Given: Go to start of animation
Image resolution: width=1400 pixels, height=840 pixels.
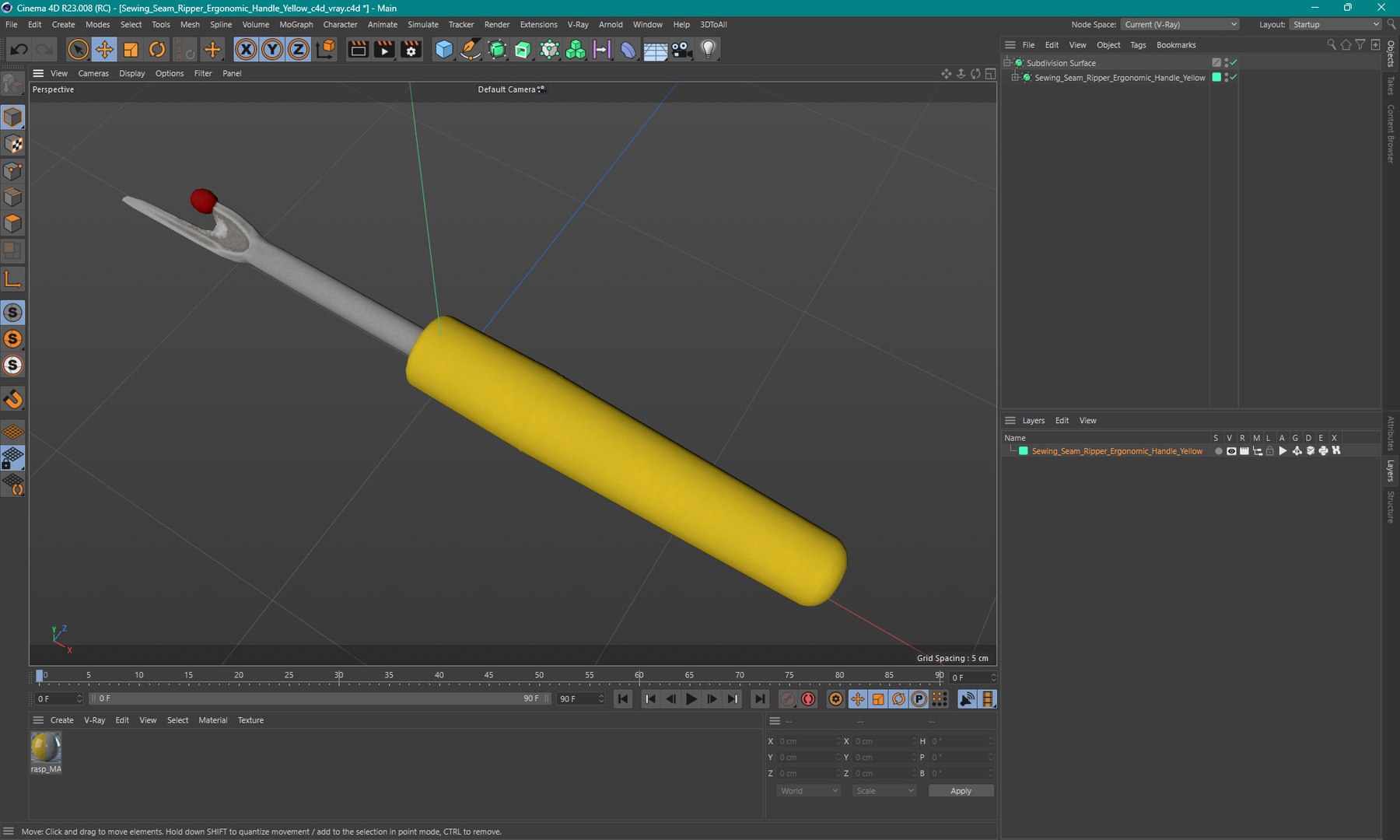Looking at the screenshot, I should (623, 699).
